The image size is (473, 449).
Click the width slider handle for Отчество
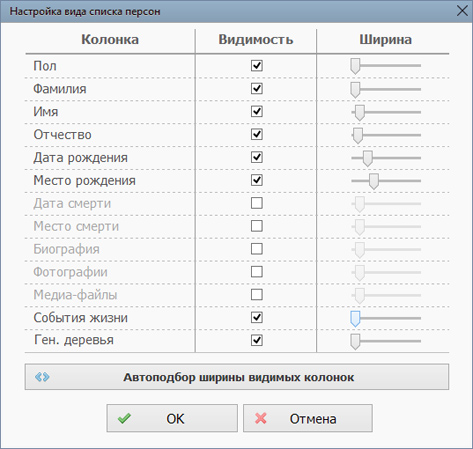358,136
